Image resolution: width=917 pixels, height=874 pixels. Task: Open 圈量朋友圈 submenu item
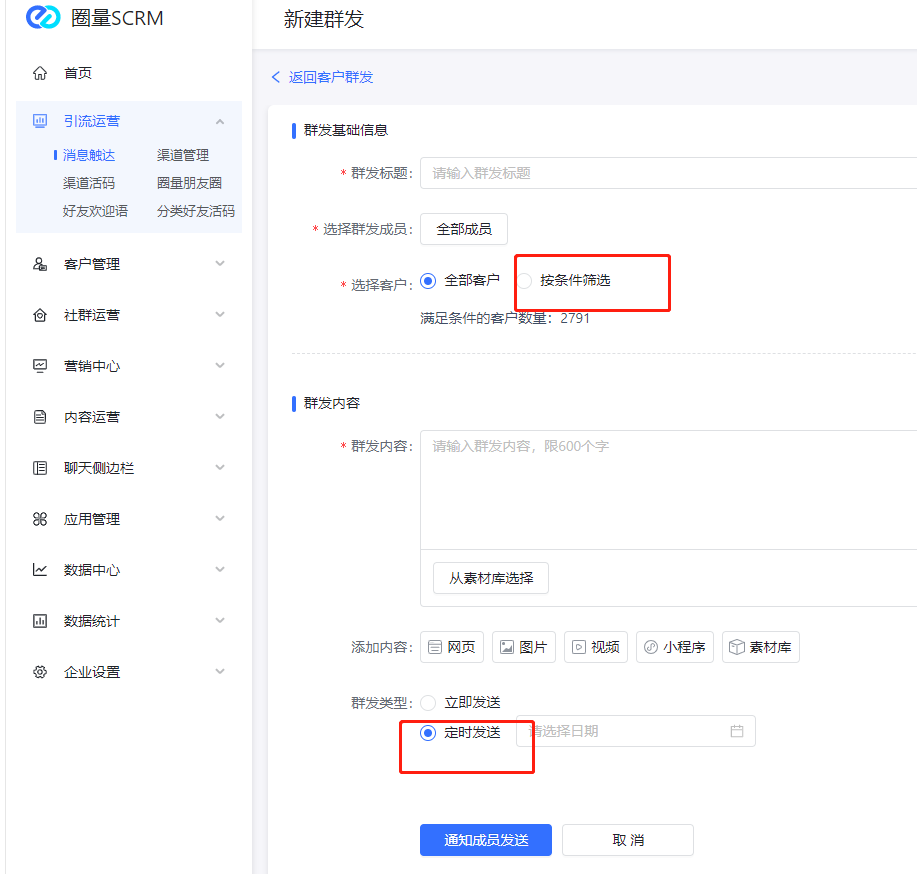(189, 183)
